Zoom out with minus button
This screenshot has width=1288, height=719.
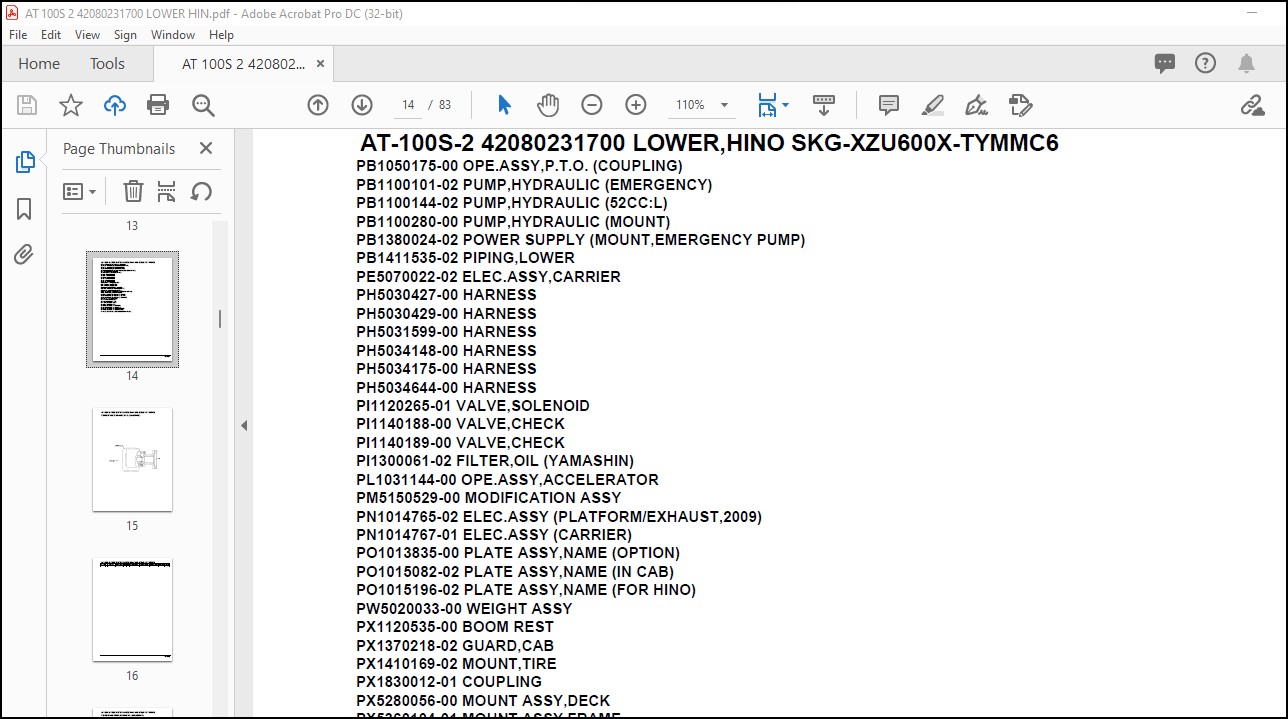click(x=592, y=105)
